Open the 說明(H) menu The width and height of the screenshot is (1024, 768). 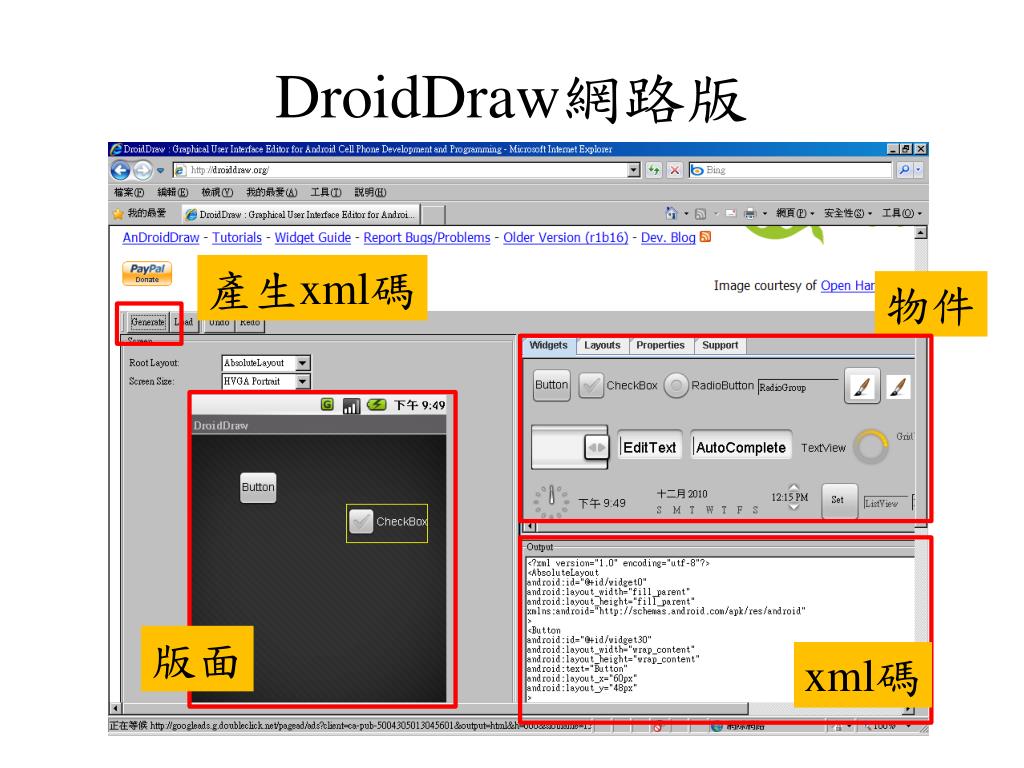370,193
